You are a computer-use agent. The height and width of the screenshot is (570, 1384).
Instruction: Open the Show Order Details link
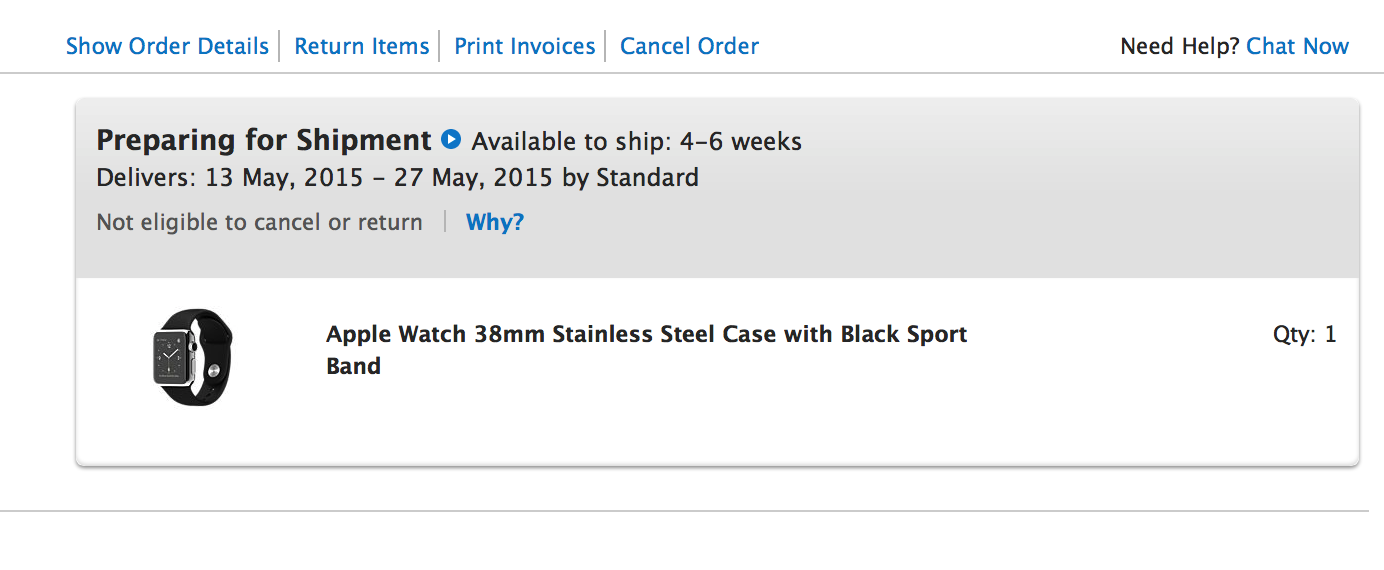click(x=167, y=46)
